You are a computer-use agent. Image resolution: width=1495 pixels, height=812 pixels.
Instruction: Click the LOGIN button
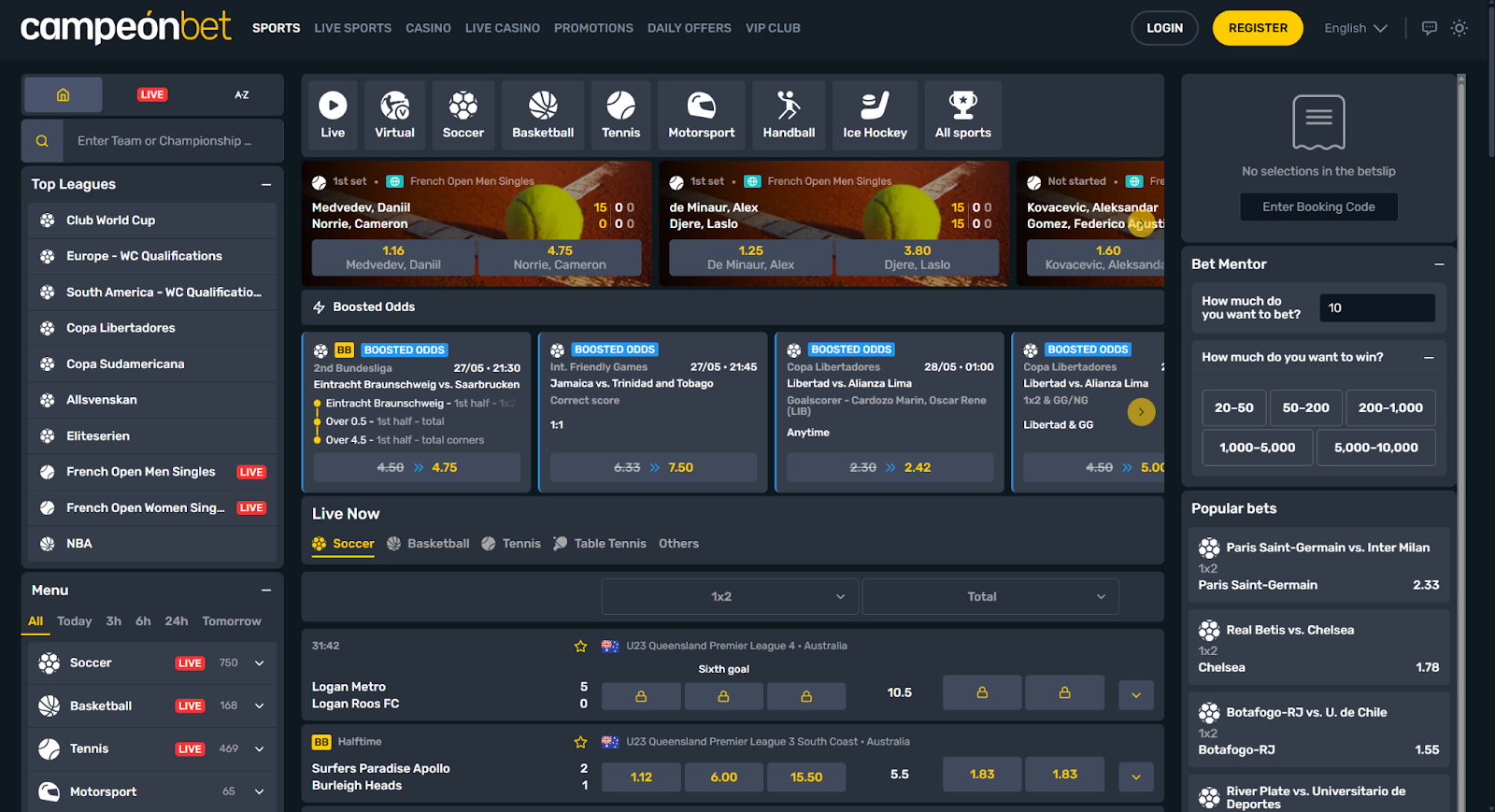tap(1164, 28)
